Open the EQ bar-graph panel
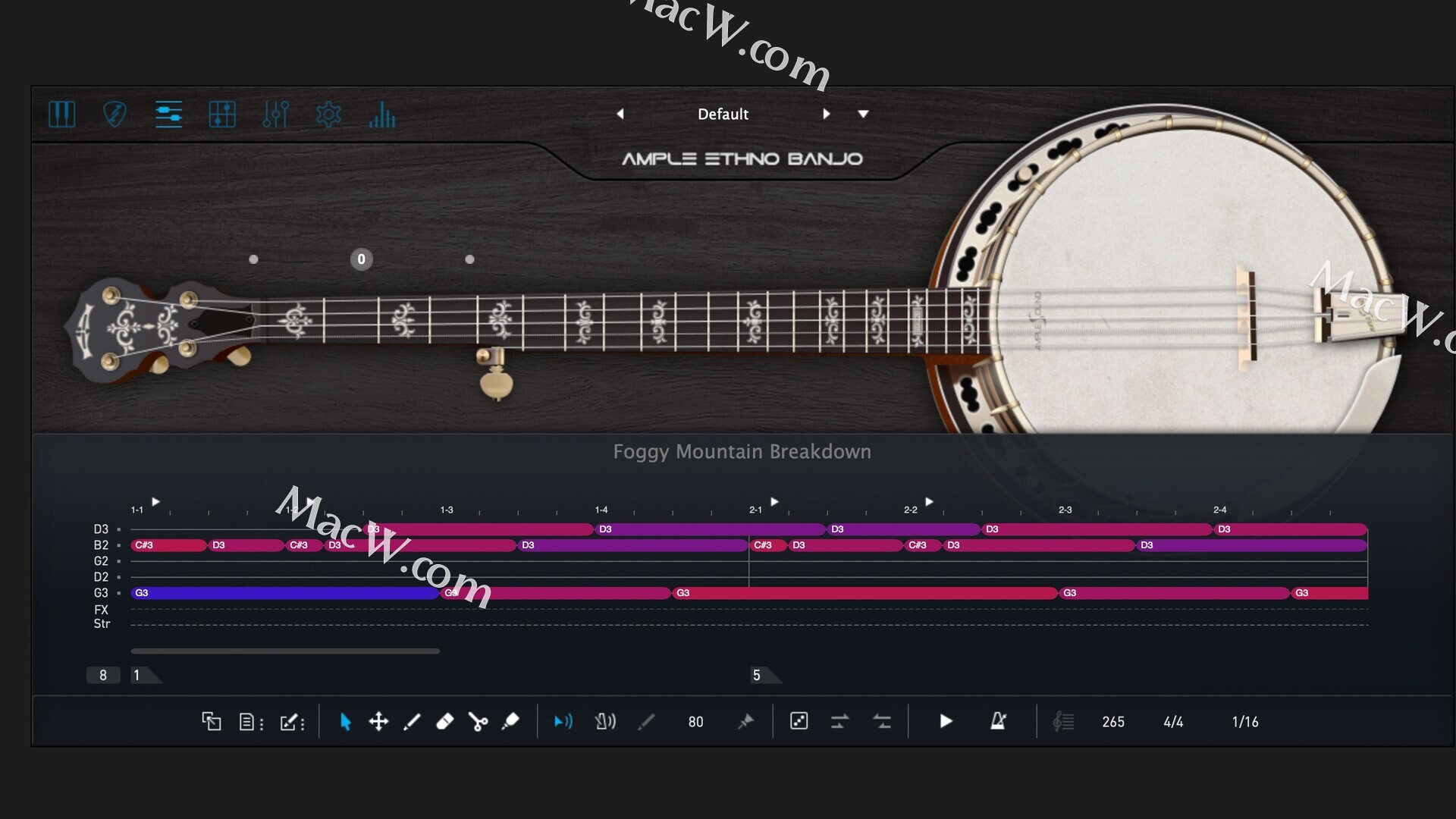1456x819 pixels. click(382, 115)
